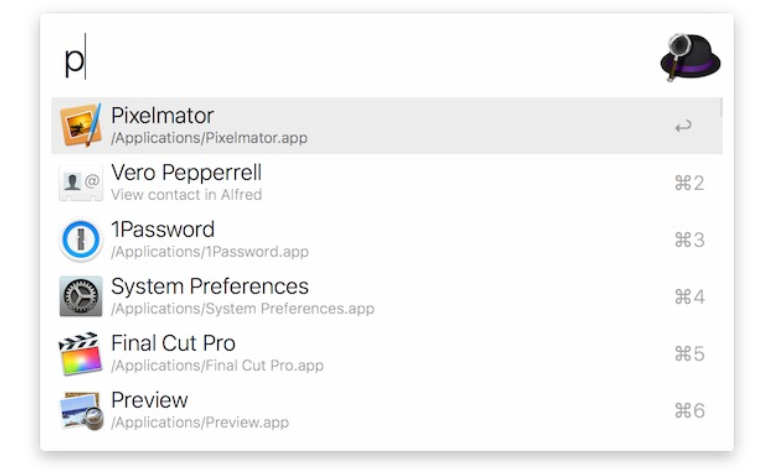Click the 1Password app icon
The height and width of the screenshot is (475, 775).
pos(81,240)
